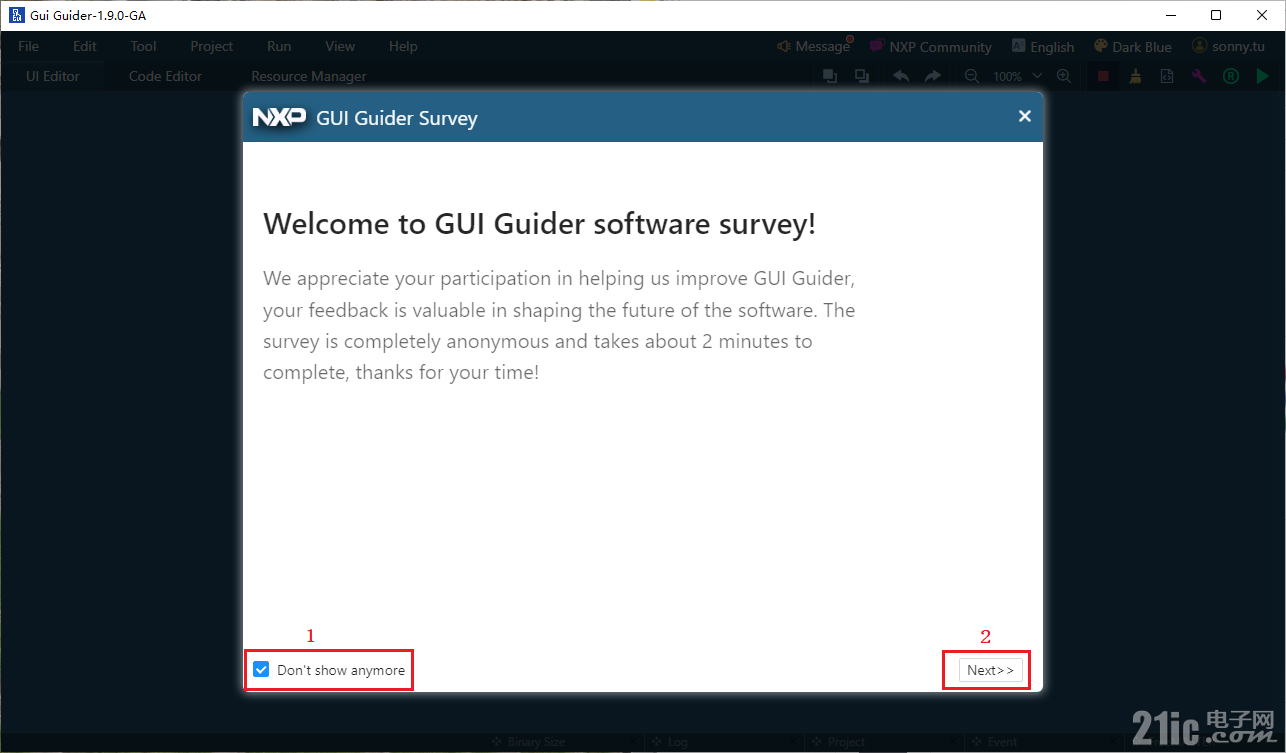Open the File menu
Screen dimensions: 1286x753
[x=28, y=46]
